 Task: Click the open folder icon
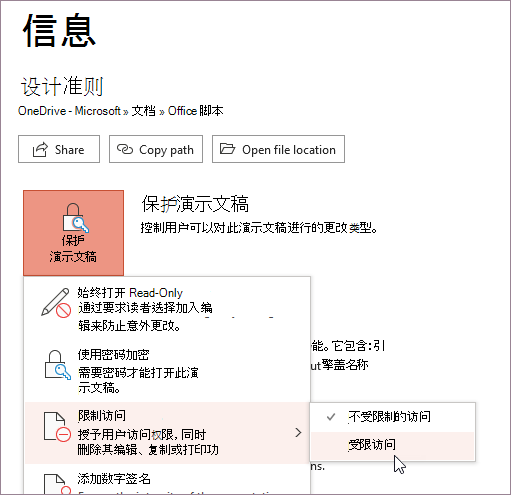227,149
